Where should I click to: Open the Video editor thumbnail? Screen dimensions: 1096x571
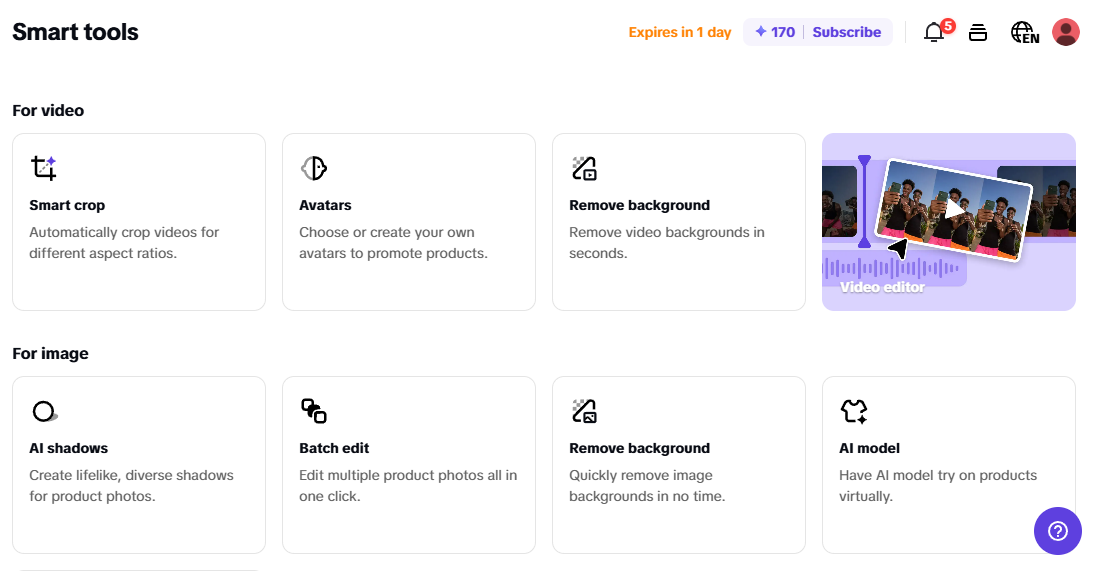[x=948, y=222]
